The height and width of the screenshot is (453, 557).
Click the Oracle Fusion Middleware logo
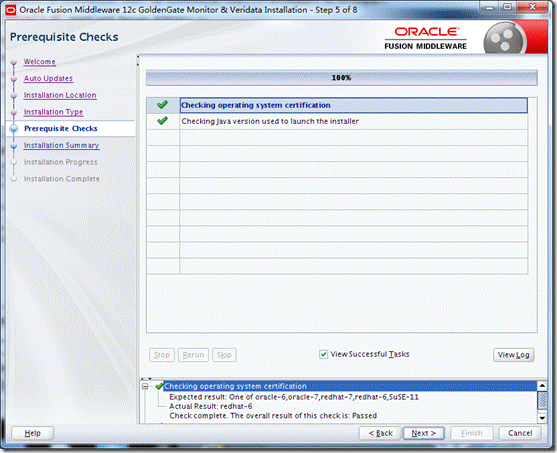(426, 38)
